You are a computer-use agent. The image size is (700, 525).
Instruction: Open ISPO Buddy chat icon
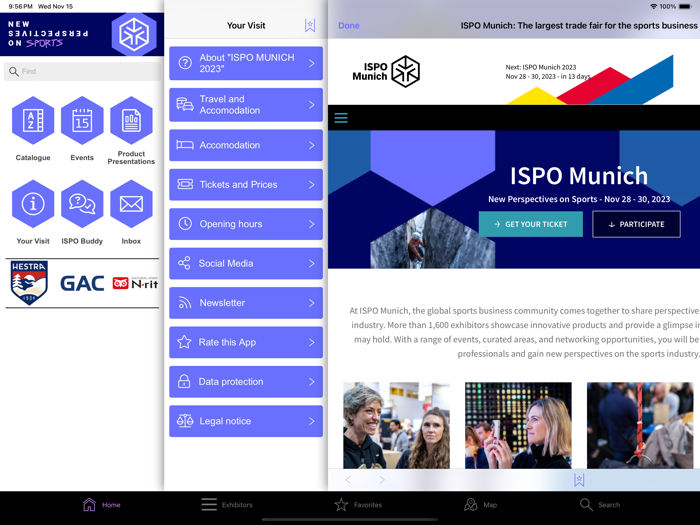point(82,204)
